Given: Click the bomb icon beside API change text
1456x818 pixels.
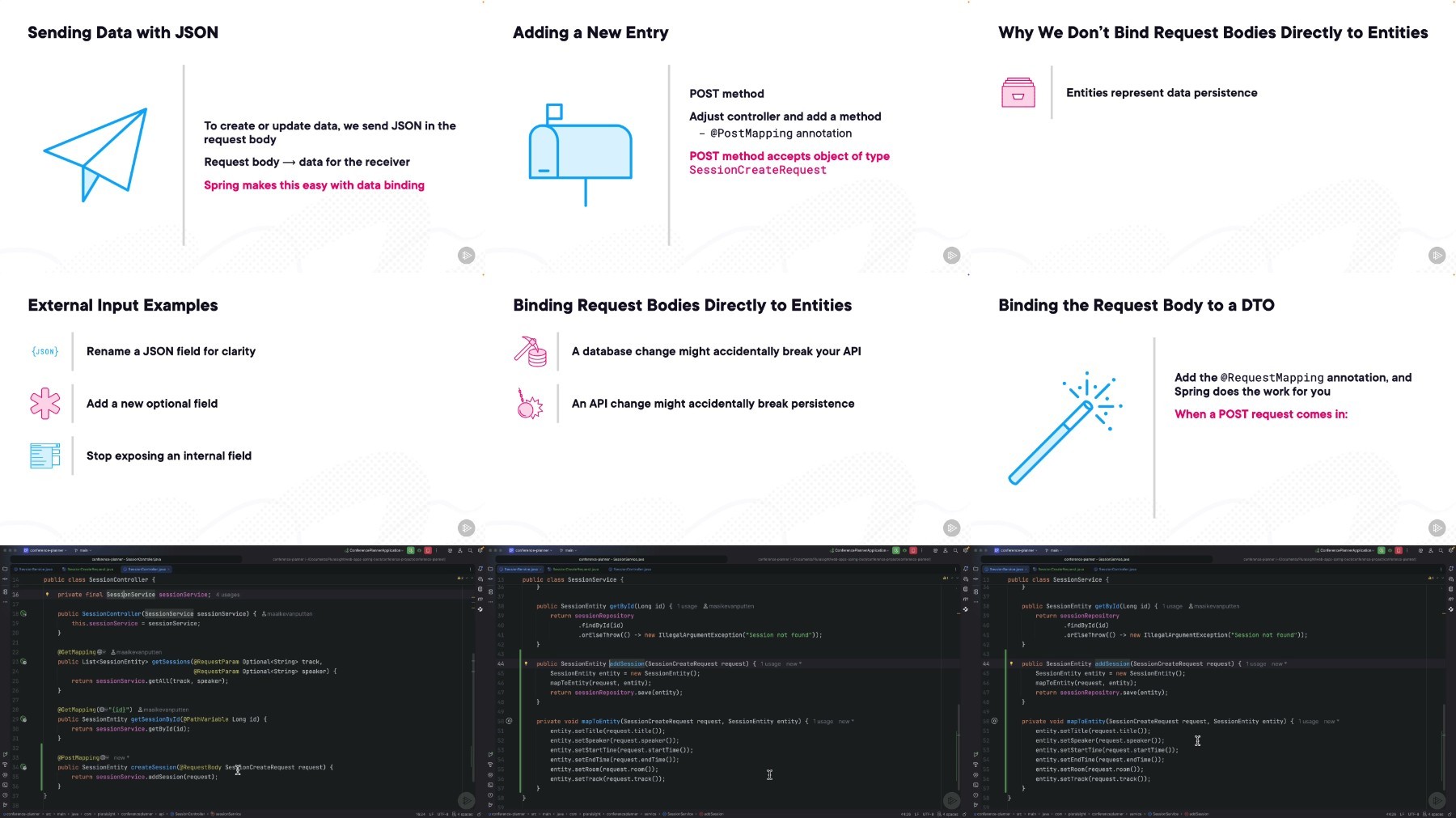Looking at the screenshot, I should 530,404.
